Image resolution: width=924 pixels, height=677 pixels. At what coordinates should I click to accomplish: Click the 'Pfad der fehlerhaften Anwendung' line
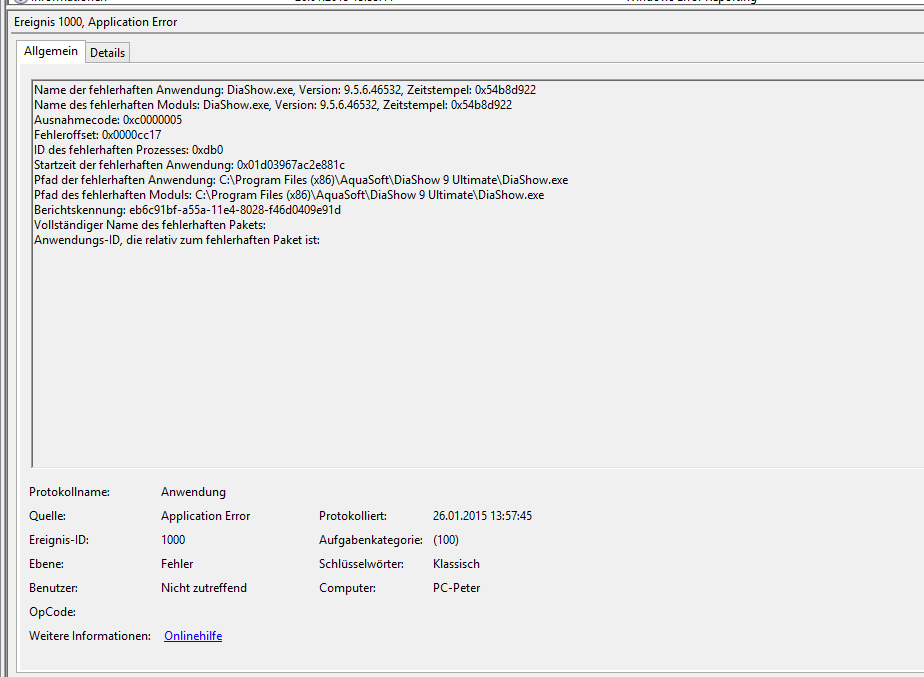click(x=300, y=180)
